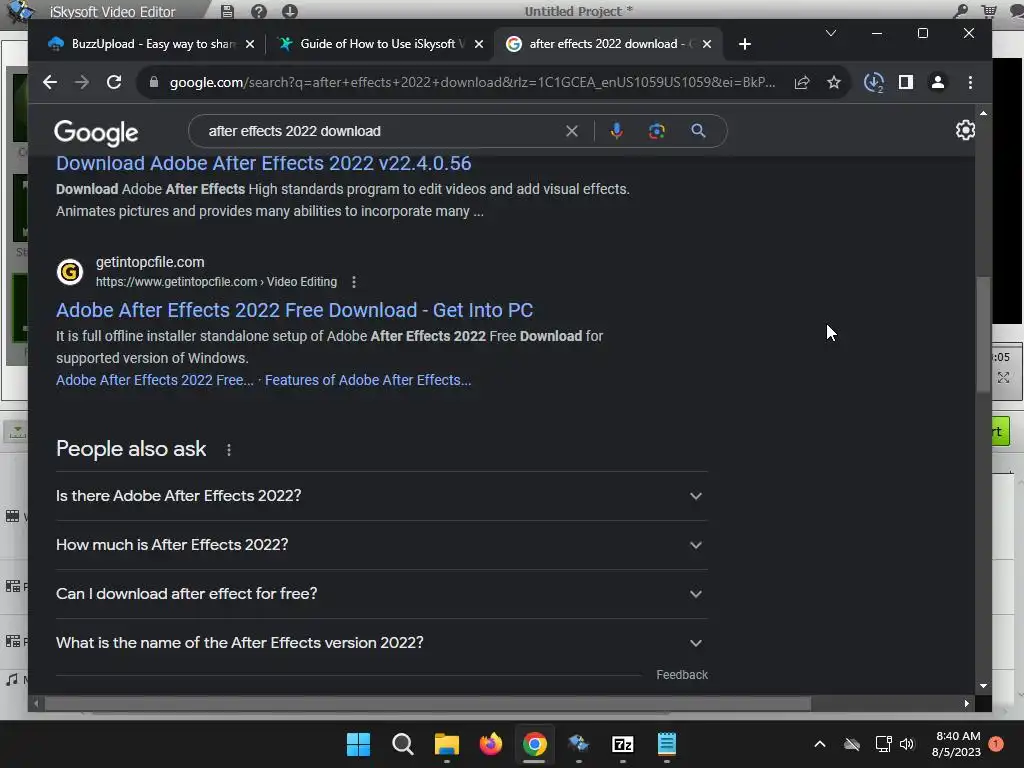1024x768 pixels.
Task: Expand 'Is there Adobe After Effects 2022?'
Action: [x=381, y=496]
